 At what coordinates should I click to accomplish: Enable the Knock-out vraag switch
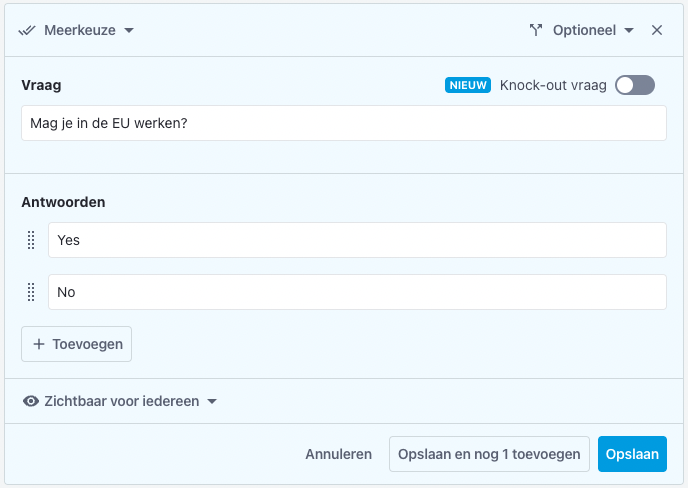635,85
